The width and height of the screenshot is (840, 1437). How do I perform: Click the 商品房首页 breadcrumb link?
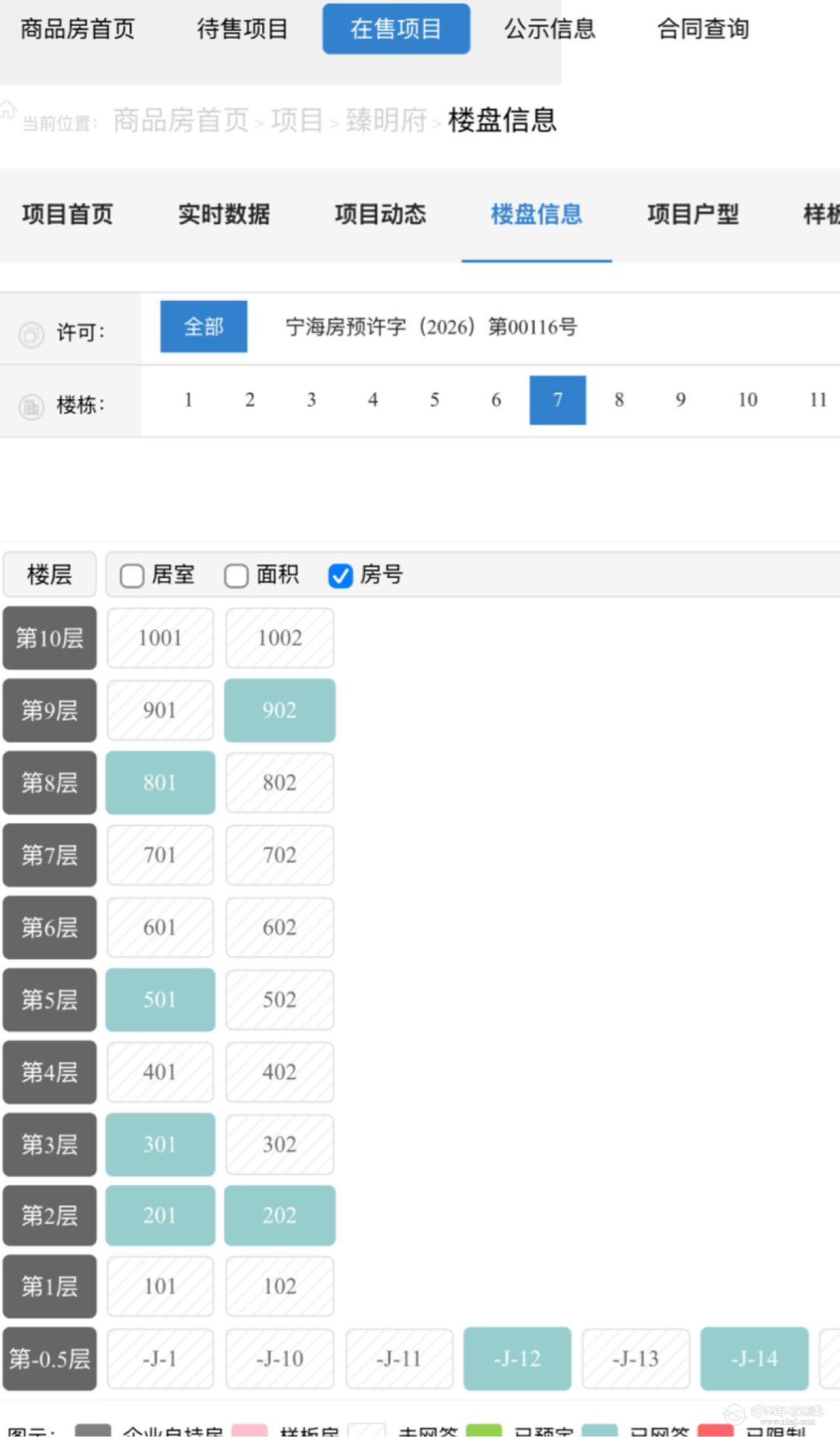tap(181, 121)
